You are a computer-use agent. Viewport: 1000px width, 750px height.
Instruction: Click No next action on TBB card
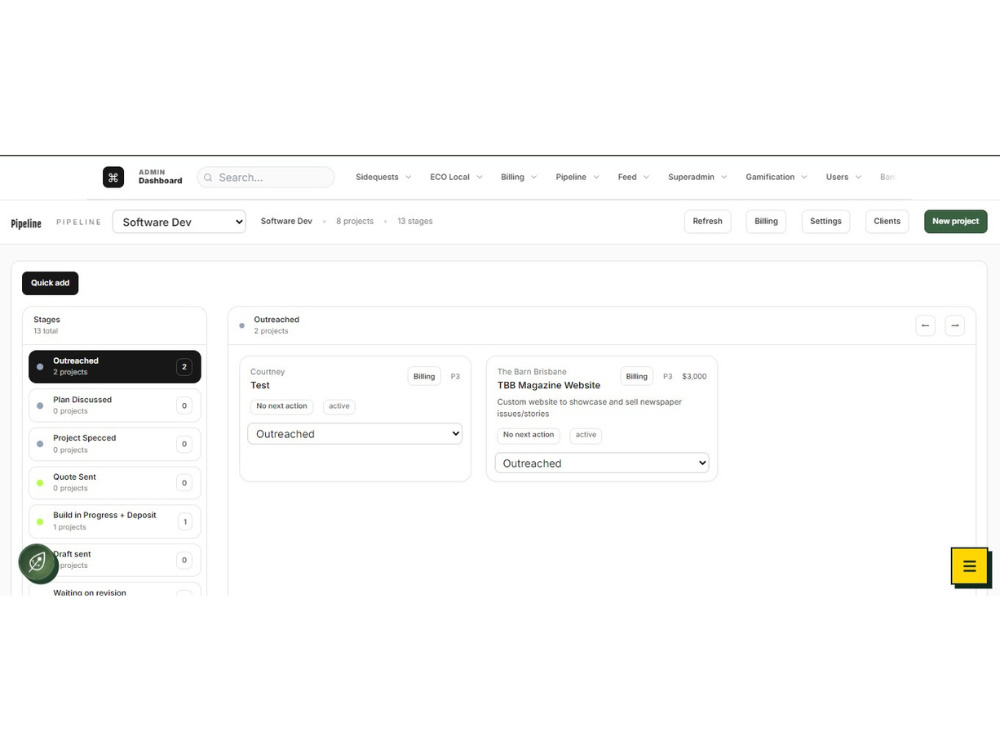point(528,435)
